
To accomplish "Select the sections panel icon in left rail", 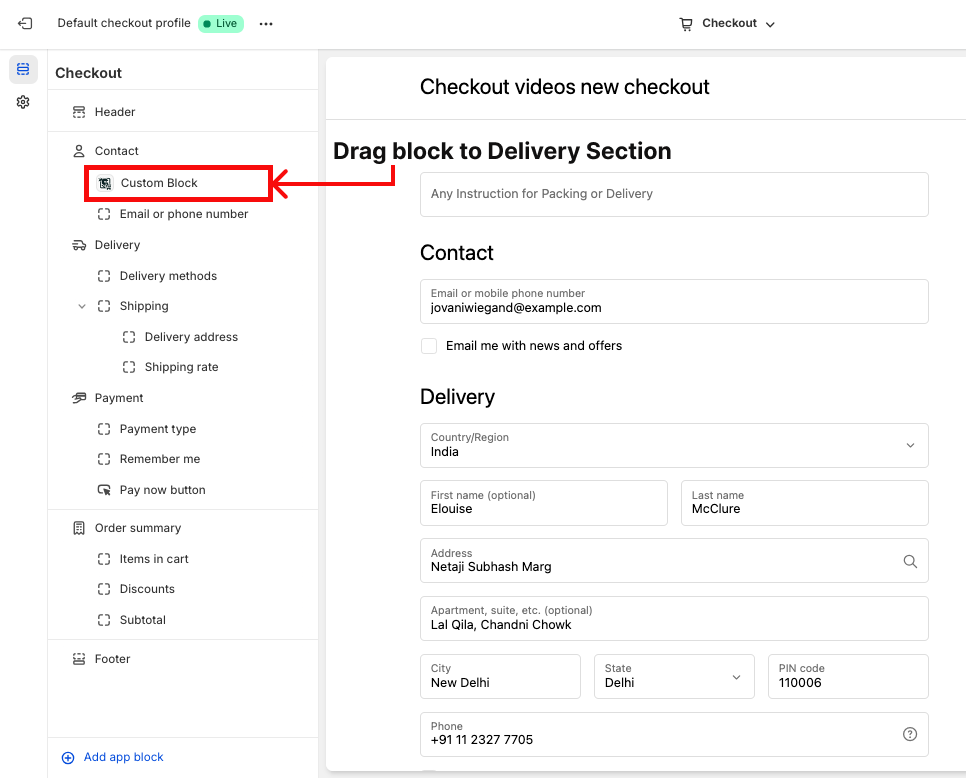I will pos(23,69).
